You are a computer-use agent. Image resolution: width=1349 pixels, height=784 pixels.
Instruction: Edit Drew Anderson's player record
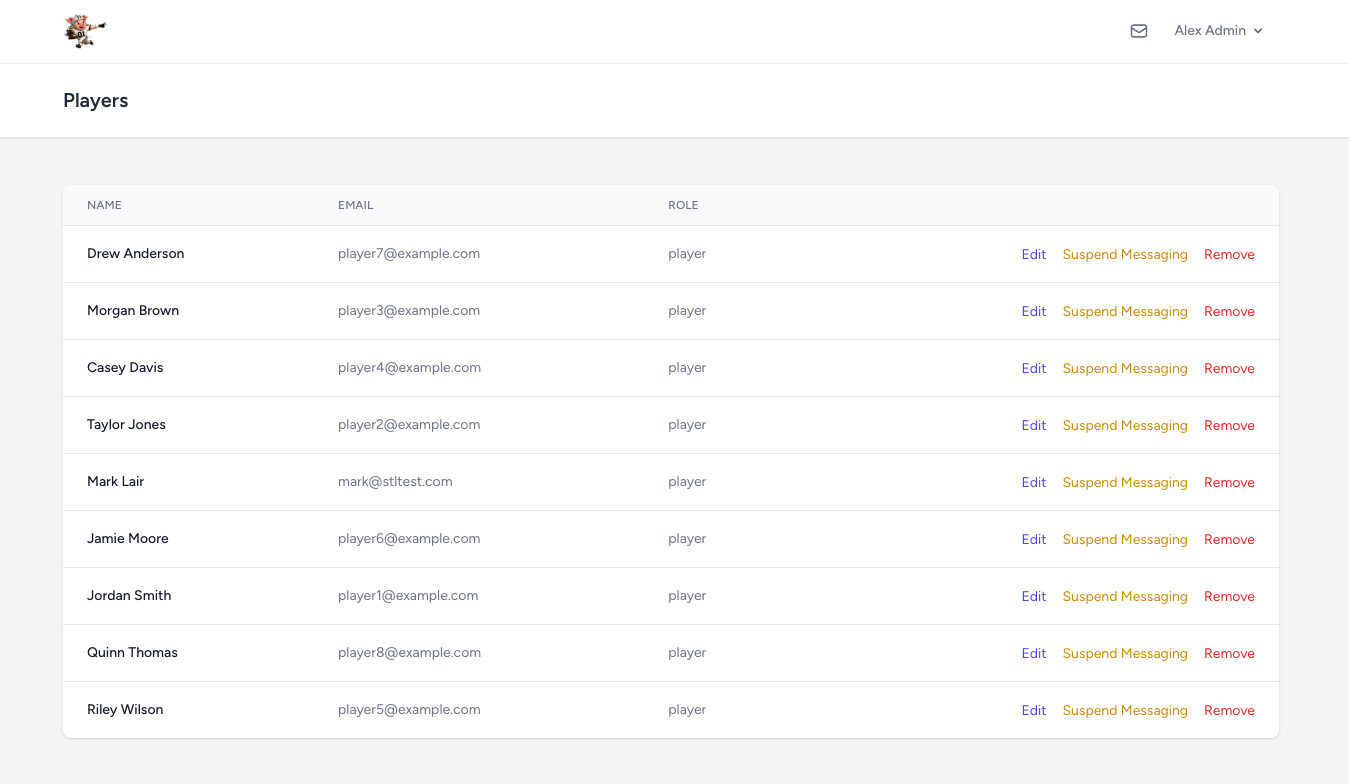(x=1034, y=254)
